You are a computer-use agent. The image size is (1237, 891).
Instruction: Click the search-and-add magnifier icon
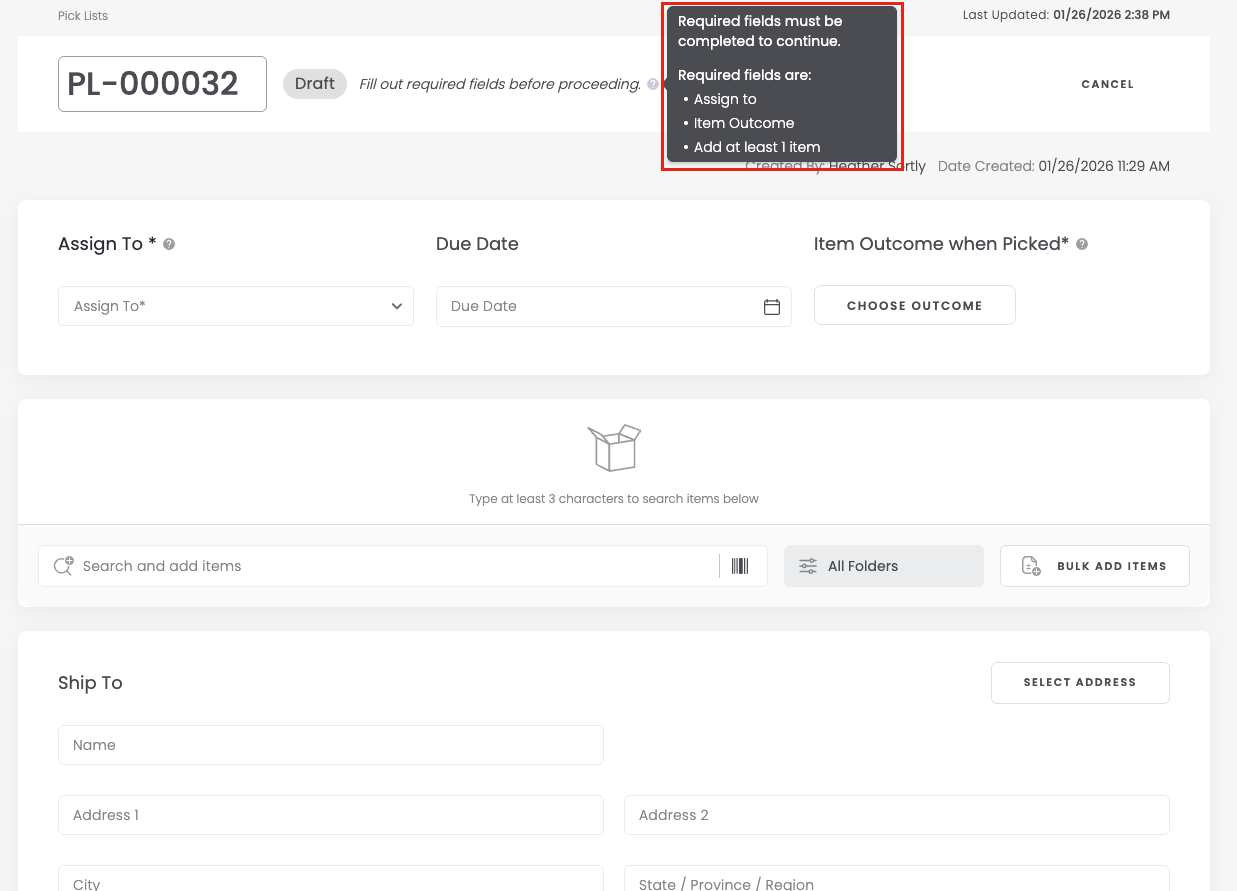point(63,566)
